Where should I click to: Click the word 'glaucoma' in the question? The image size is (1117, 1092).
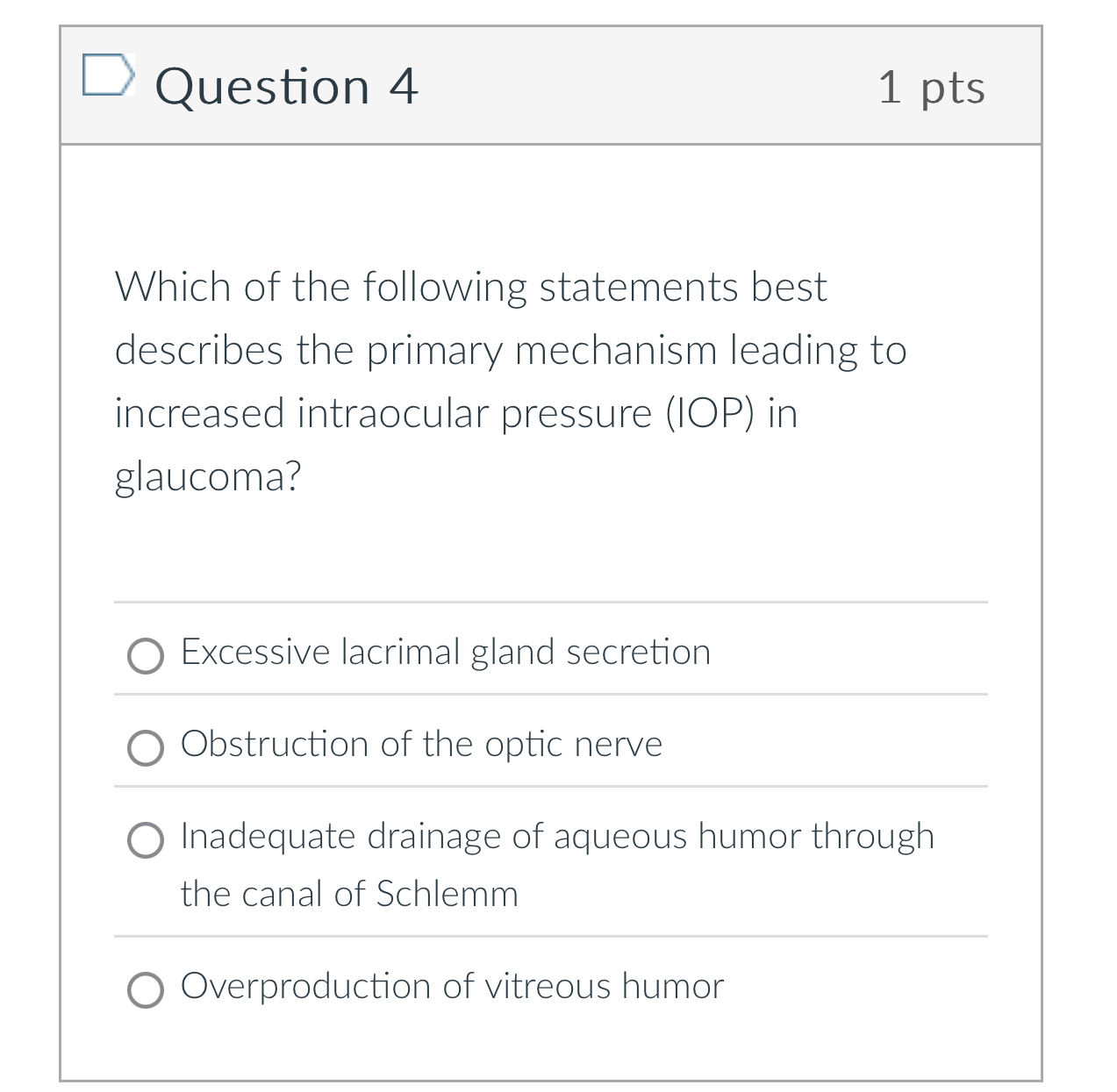coord(207,475)
